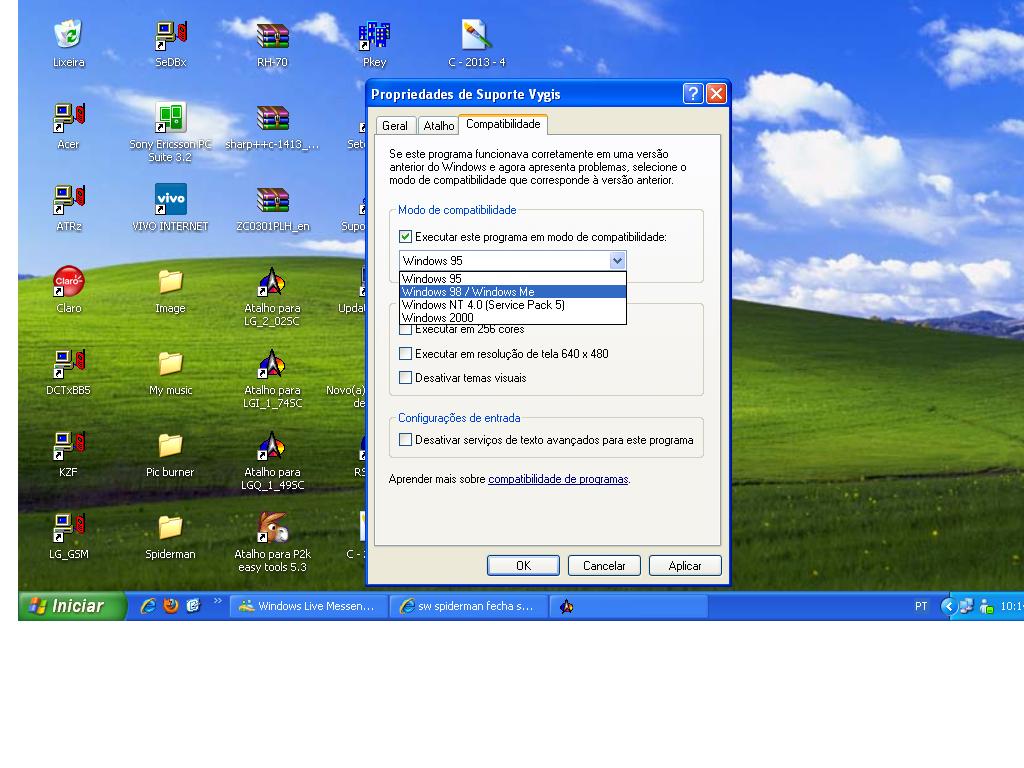The height and width of the screenshot is (768, 1024).
Task: Launch Internet Explorer from quick launch
Action: tap(148, 606)
